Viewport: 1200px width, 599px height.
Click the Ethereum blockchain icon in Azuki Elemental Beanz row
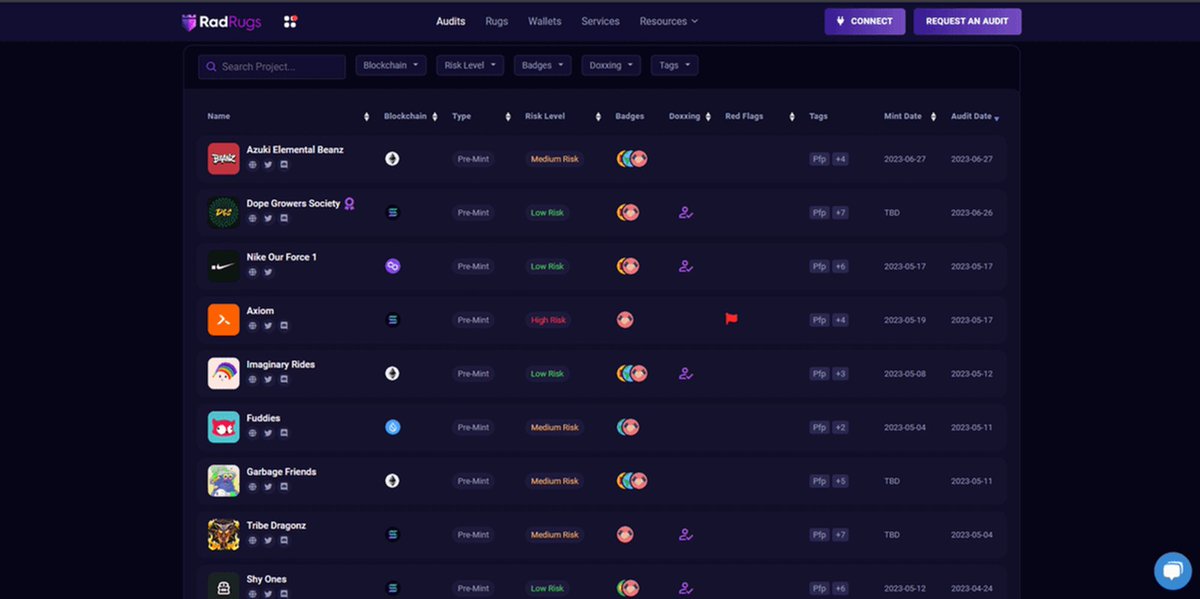(393, 158)
